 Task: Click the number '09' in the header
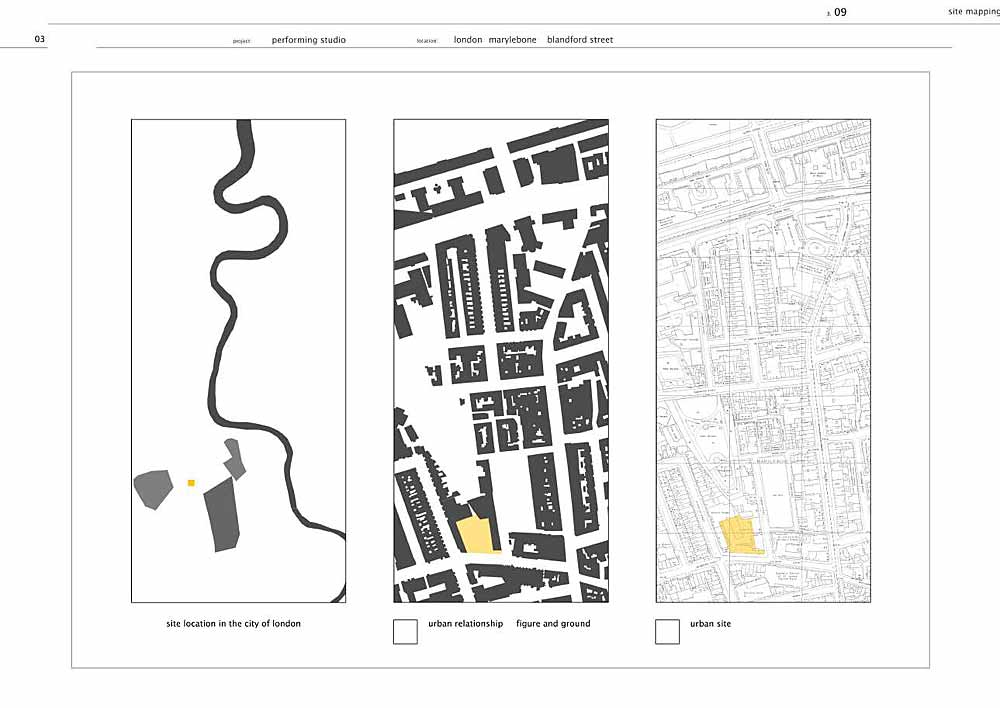click(x=840, y=12)
